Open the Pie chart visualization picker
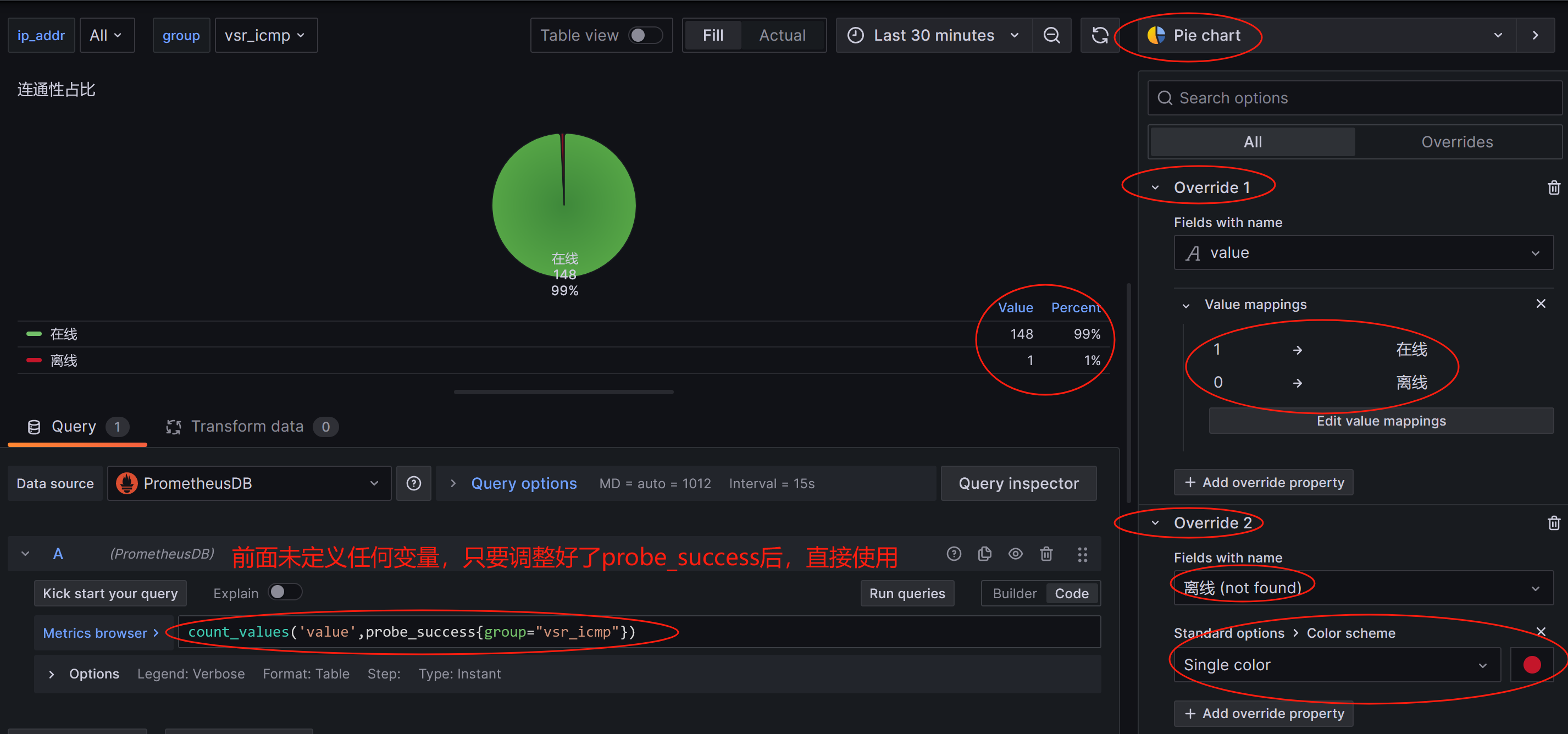The height and width of the screenshot is (734, 1568). point(1326,35)
